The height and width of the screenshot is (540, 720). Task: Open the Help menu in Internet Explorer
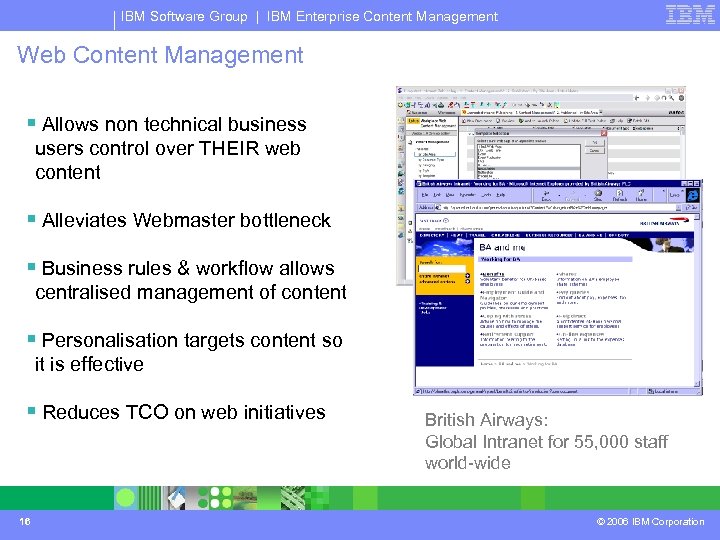501,195
